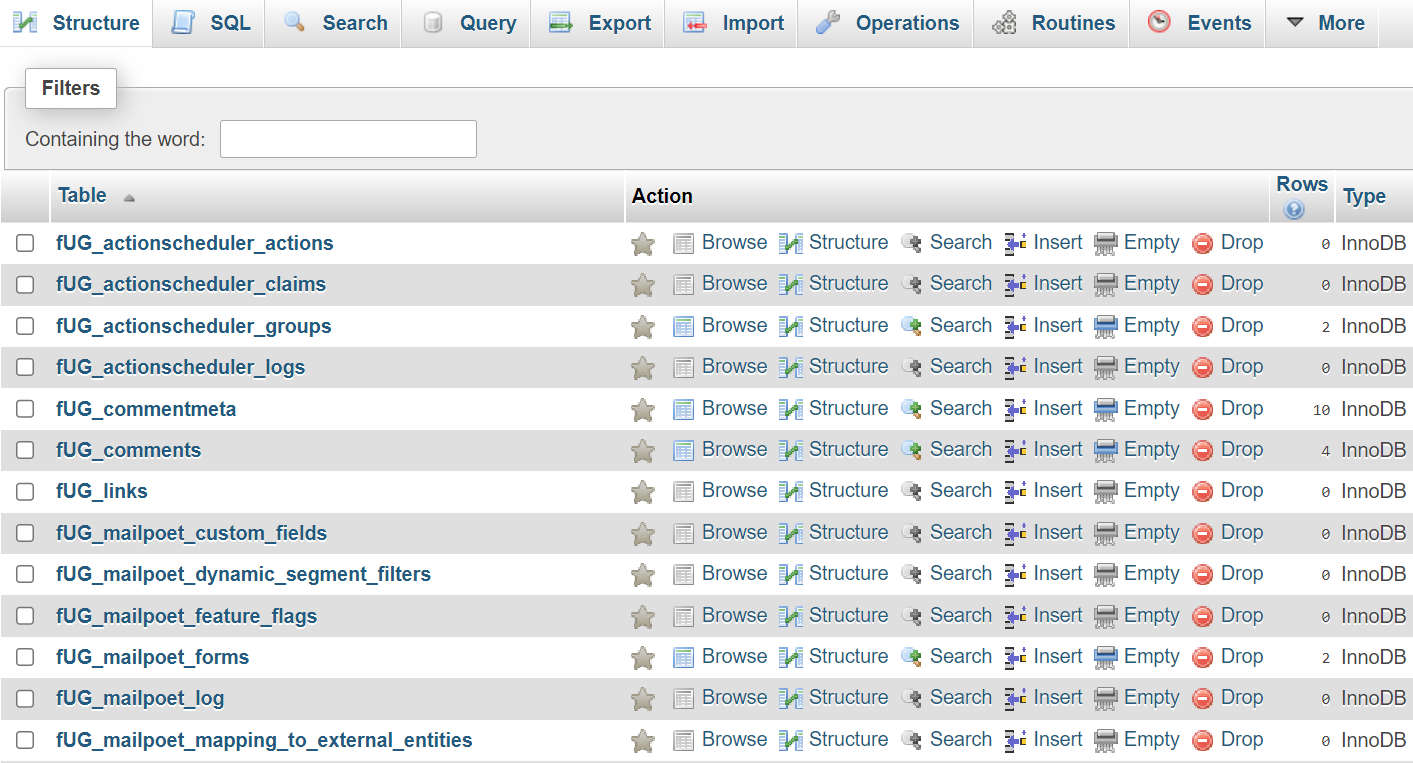
Task: Tick the fUG_comments table checkbox
Action: click(25, 449)
